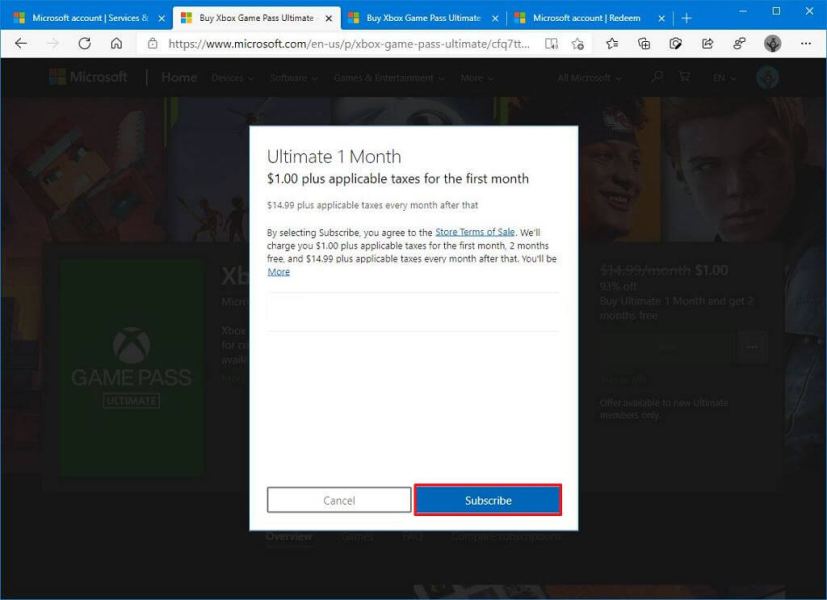Screen dimensions: 827x600
Task: Select the Overview tab below dialog
Action: [x=289, y=537]
